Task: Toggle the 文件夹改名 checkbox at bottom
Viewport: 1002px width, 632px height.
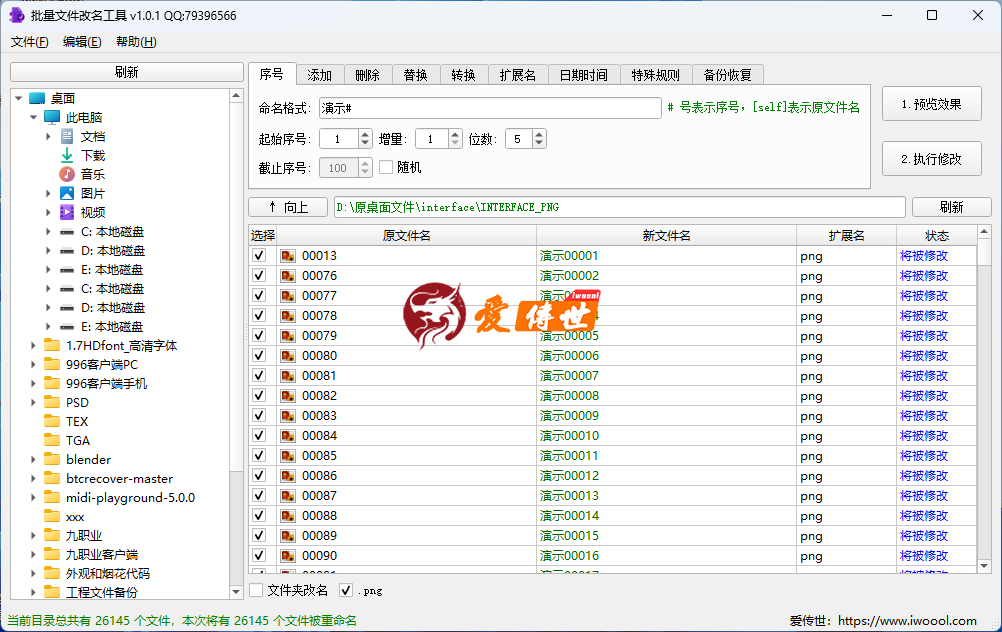Action: point(256,590)
